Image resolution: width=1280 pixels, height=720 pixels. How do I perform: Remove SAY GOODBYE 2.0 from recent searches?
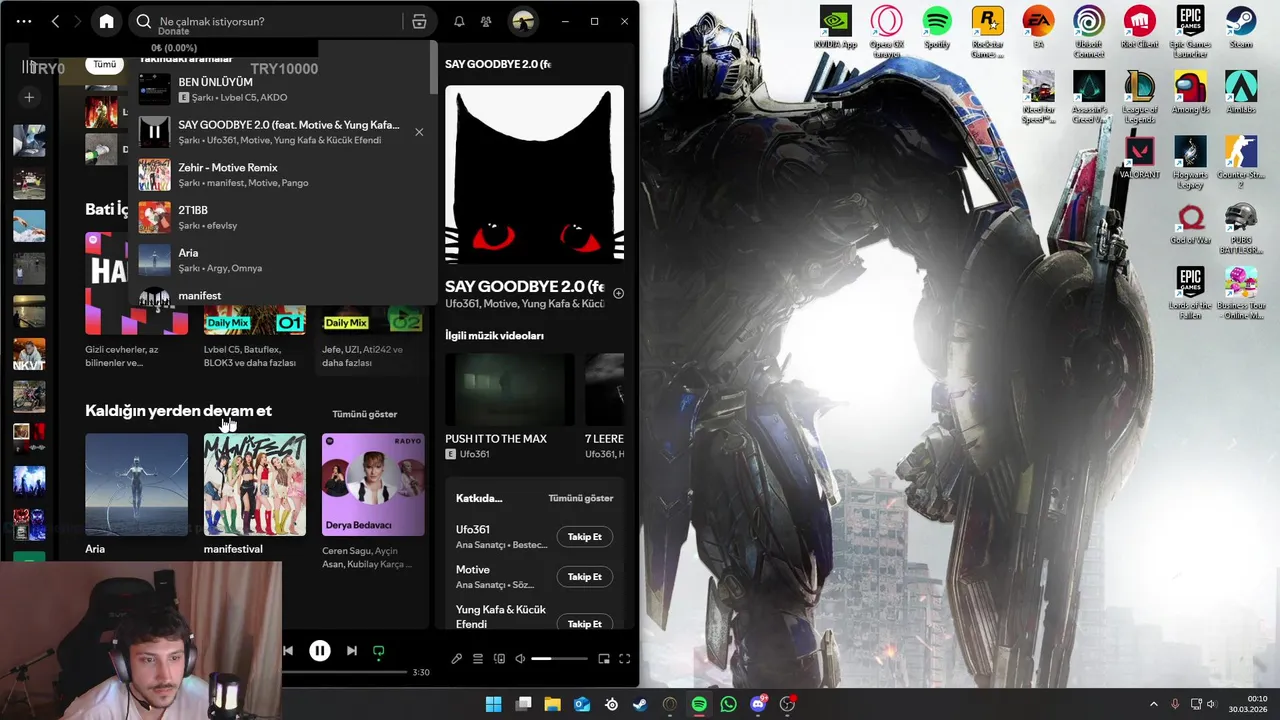click(419, 132)
